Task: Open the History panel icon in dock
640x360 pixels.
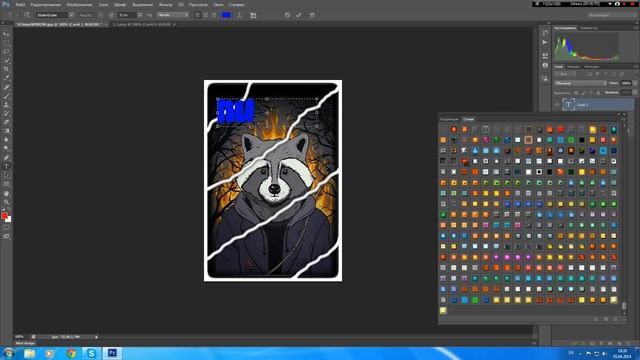Action: 545,33
